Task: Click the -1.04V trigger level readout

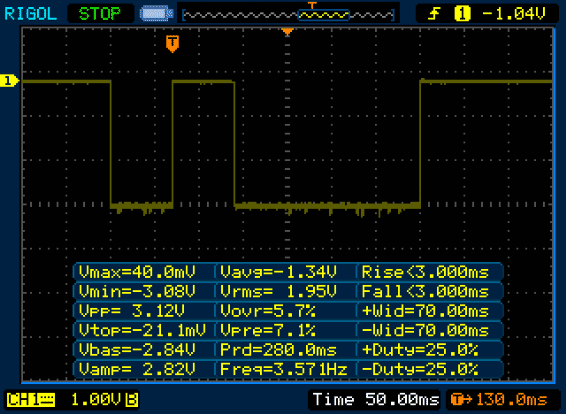Action: (513, 14)
